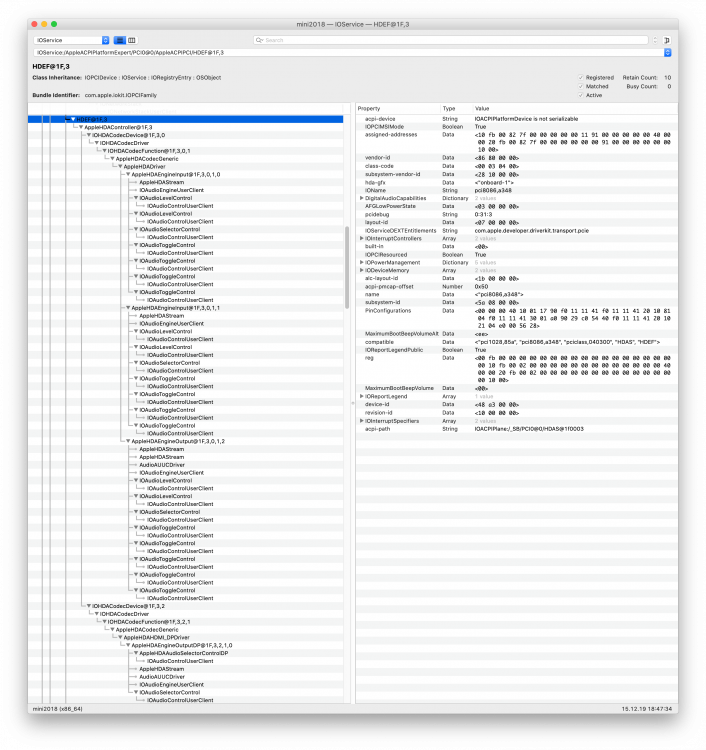Select the alc-layout-id property row
The width and height of the screenshot is (706, 750).
517,278
